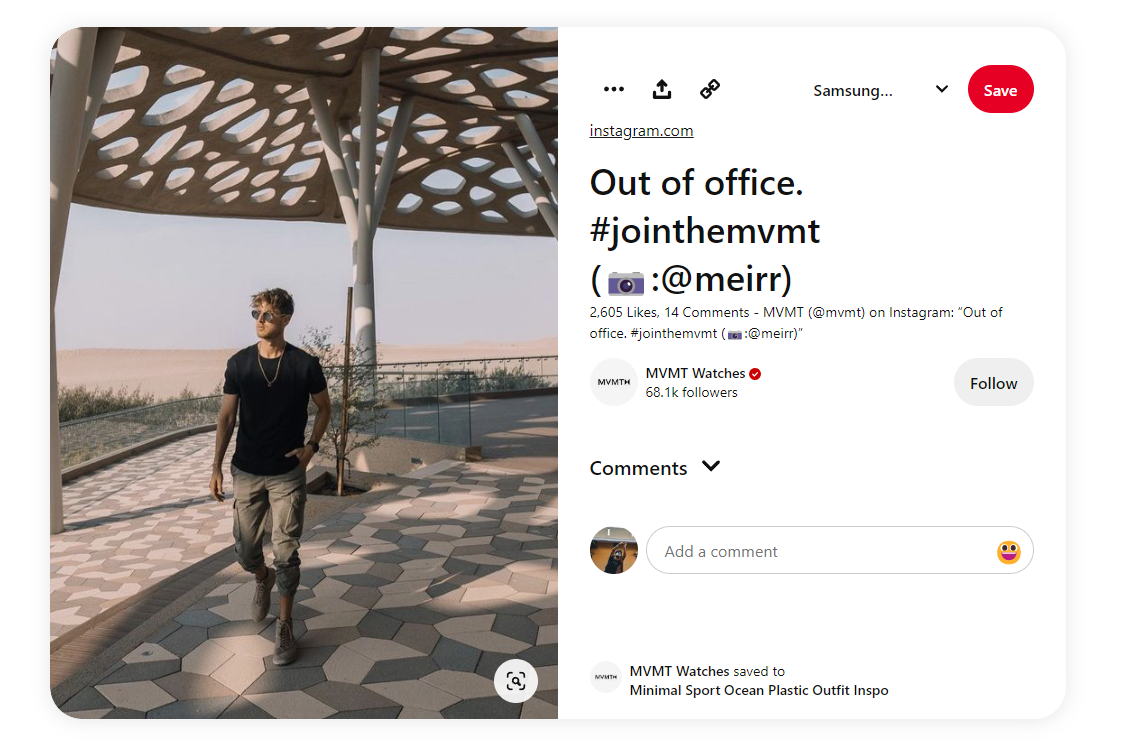Screen dimensions: 1125x741
Task: Click the MVMT Watches profile avatar
Action: pyautogui.click(x=613, y=382)
